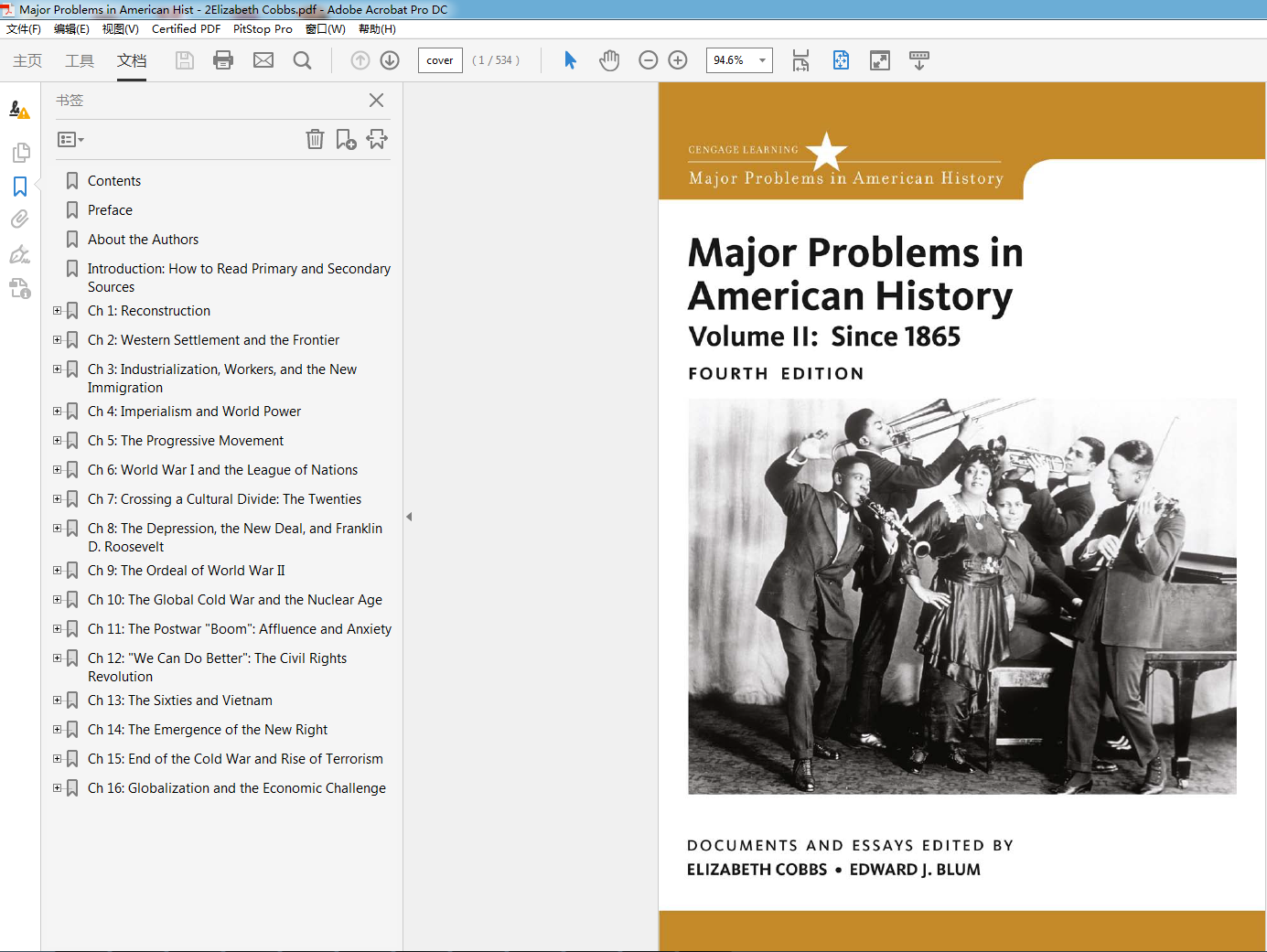The height and width of the screenshot is (952, 1267).
Task: Switch to 工具 tab
Action: [80, 60]
